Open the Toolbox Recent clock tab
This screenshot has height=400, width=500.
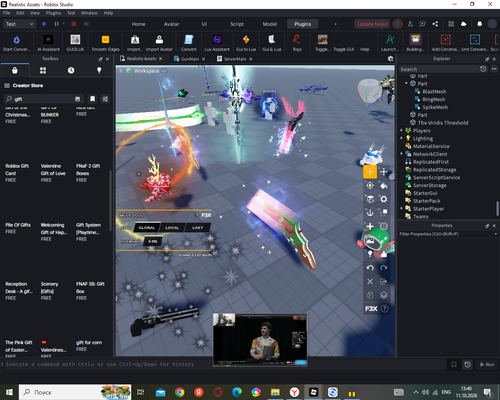(x=71, y=70)
